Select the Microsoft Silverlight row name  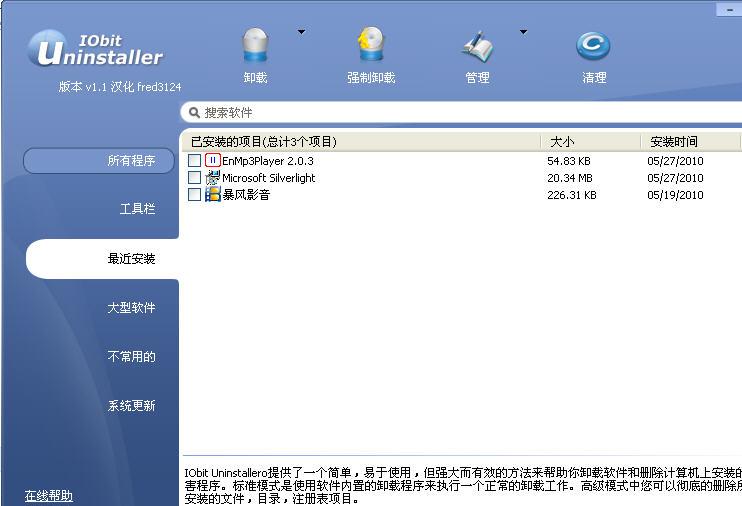(x=268, y=178)
